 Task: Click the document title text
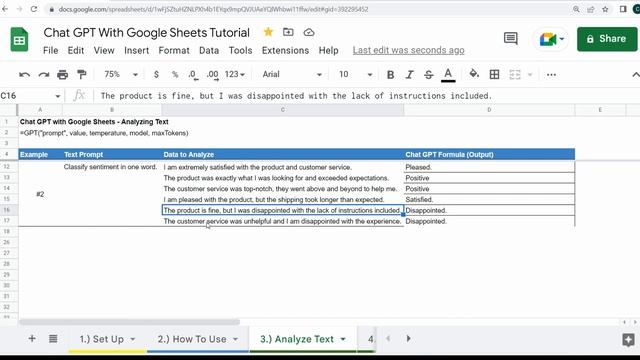click(x=147, y=33)
